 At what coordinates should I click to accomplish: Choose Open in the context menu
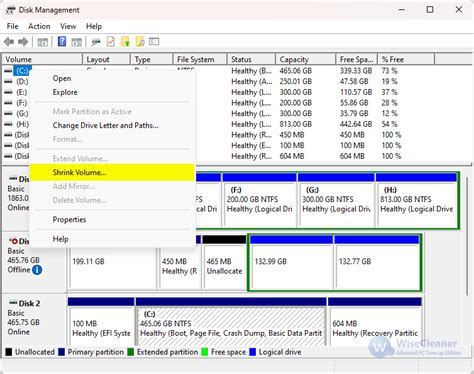click(112, 78)
